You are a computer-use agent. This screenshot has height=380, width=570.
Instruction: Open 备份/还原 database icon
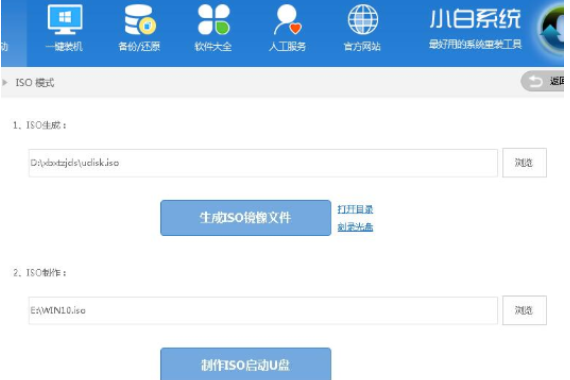tap(140, 20)
